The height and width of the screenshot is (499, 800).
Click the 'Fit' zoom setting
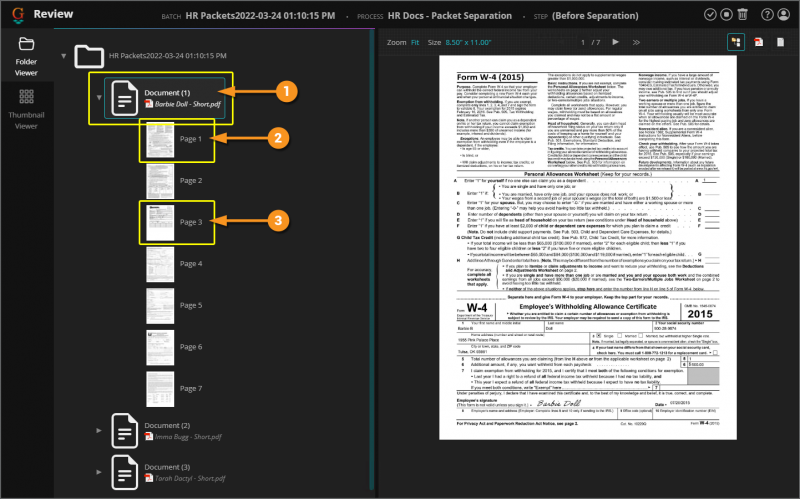(x=415, y=42)
